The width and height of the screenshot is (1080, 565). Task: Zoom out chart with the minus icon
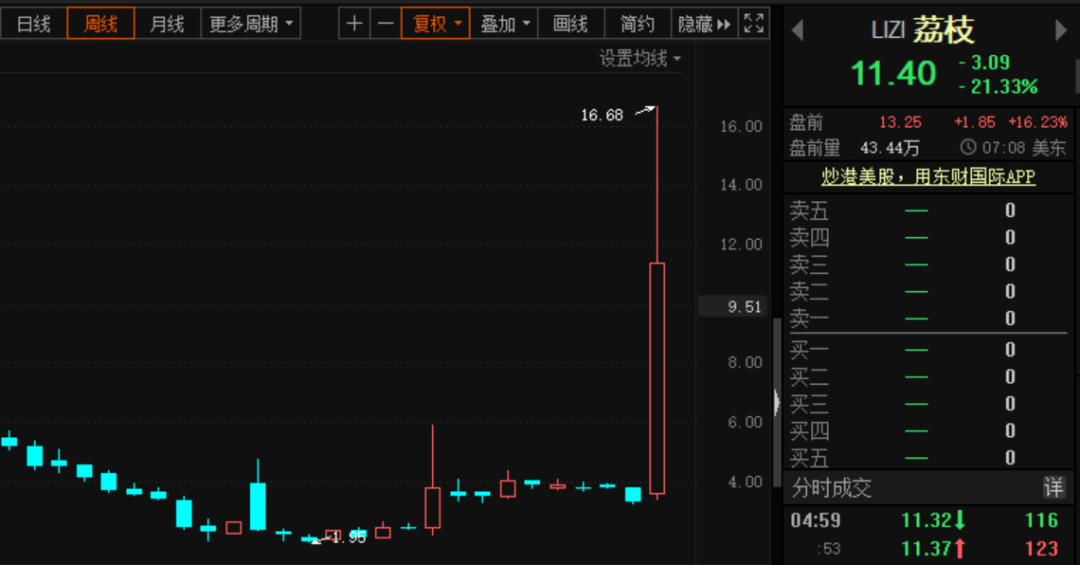point(386,23)
